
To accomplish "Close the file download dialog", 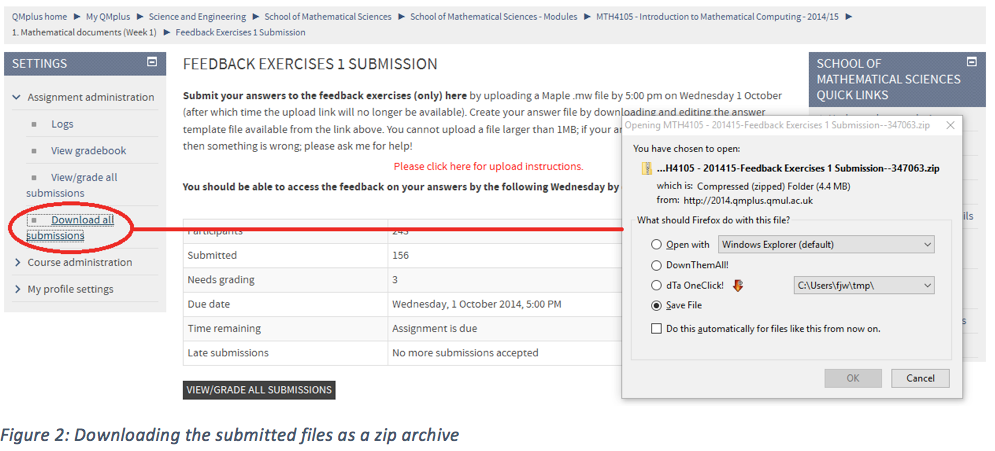I will click(949, 125).
